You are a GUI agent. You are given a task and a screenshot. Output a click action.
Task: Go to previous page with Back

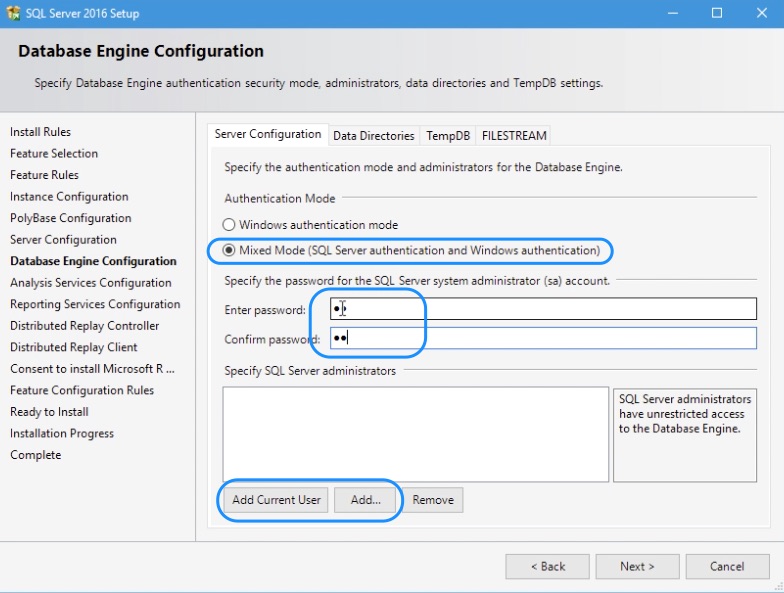[x=548, y=566]
